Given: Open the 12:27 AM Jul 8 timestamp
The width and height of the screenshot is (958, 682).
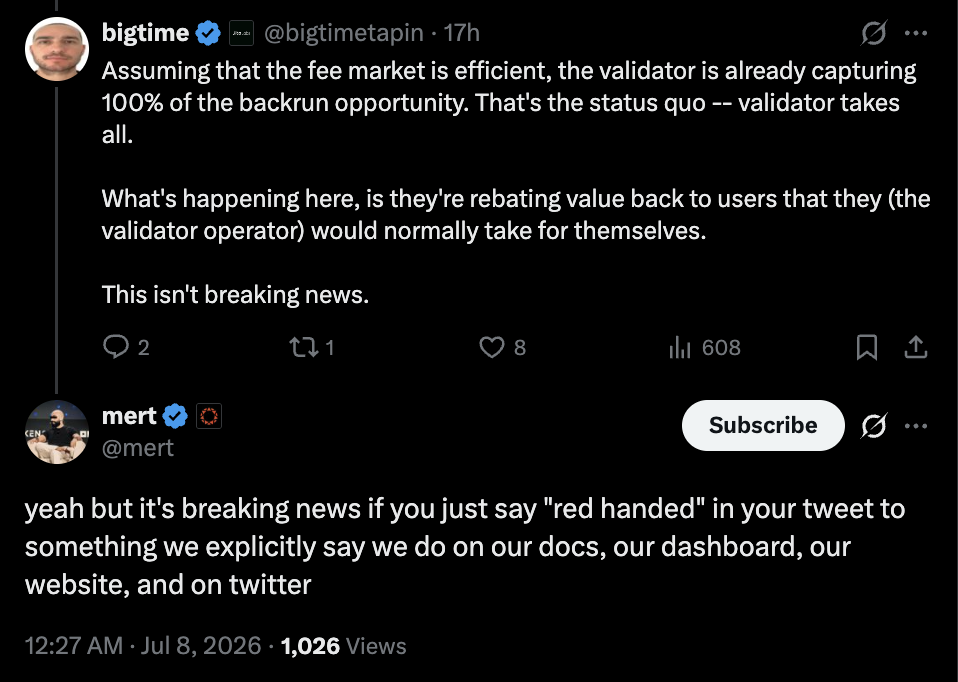Looking at the screenshot, I should [x=143, y=646].
